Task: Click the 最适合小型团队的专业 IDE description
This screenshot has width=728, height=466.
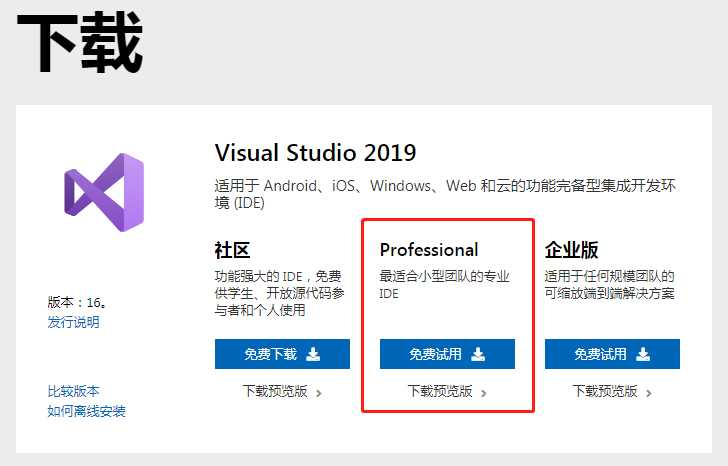Action: click(444, 285)
